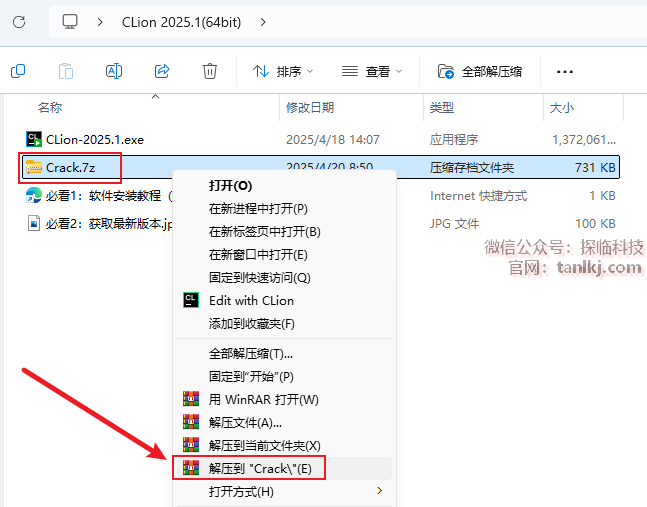647x507 pixels.
Task: Click the 应用程序 type cell
Action: point(453,139)
